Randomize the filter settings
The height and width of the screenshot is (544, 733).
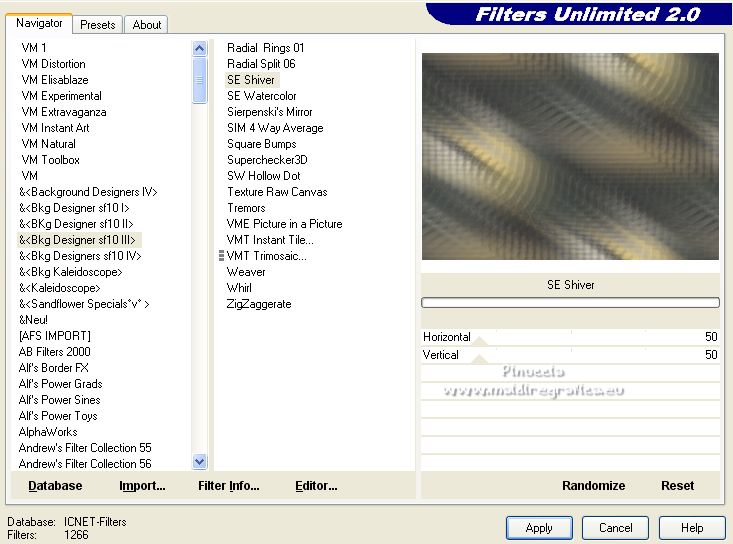click(593, 486)
